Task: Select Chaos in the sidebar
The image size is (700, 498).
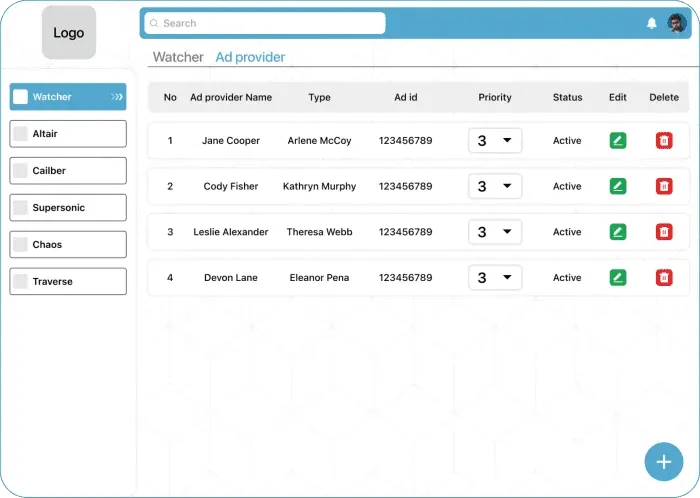Action: point(68,245)
